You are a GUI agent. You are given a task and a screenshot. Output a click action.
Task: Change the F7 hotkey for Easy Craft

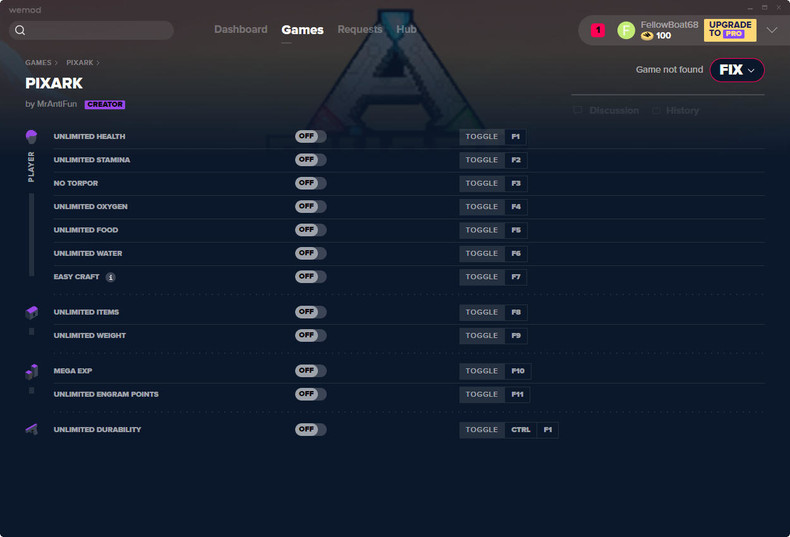click(x=516, y=277)
